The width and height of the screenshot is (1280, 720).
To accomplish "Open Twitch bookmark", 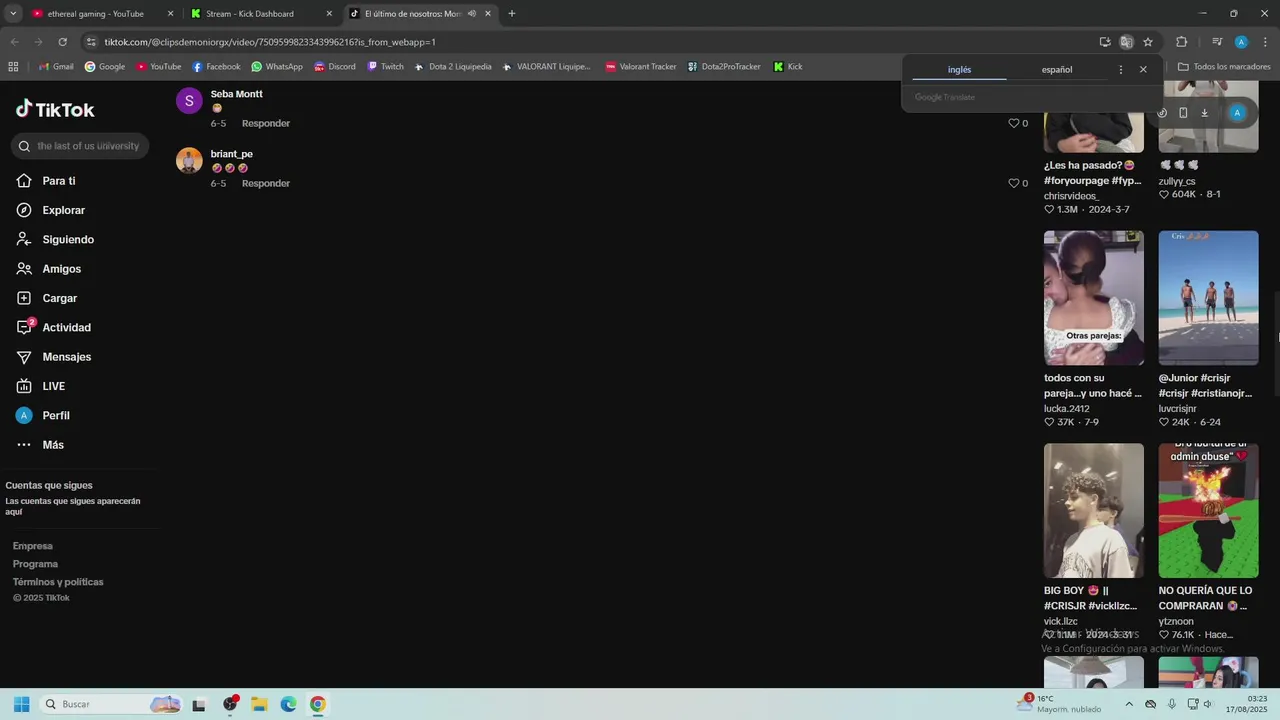I will [386, 67].
